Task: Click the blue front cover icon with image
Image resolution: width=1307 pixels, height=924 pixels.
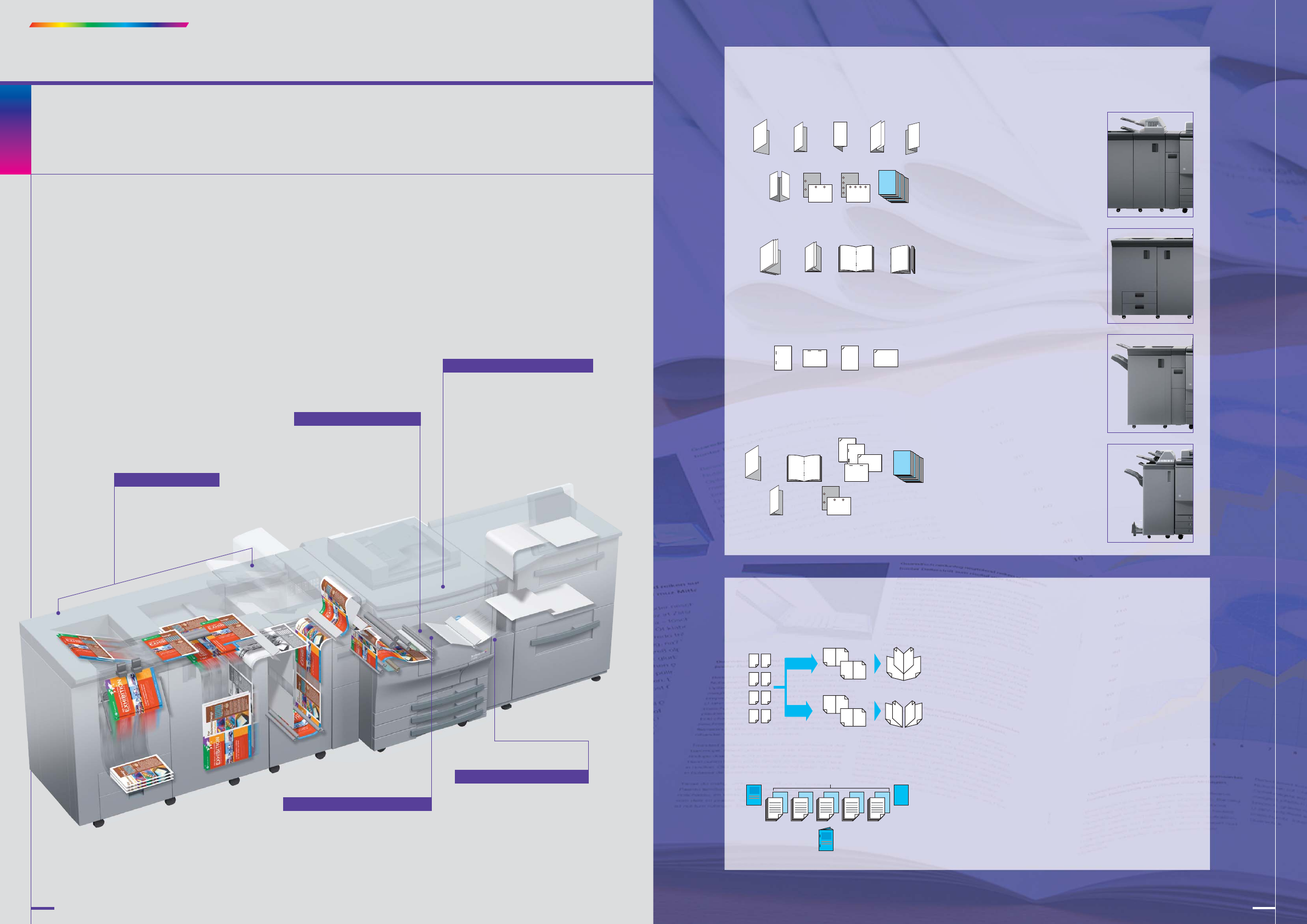Action: click(x=754, y=795)
